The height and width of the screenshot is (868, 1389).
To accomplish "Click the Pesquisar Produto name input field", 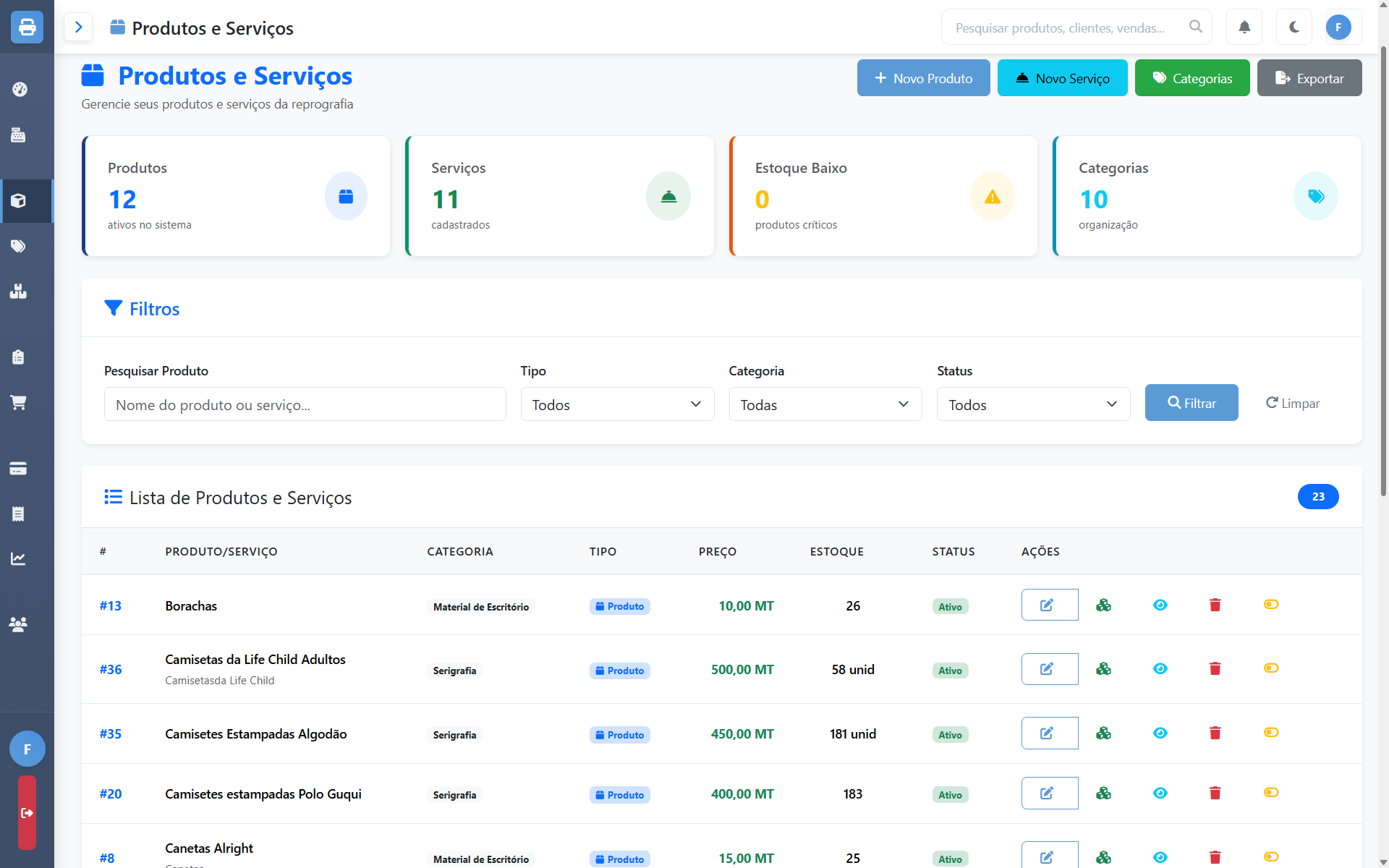I will click(305, 404).
